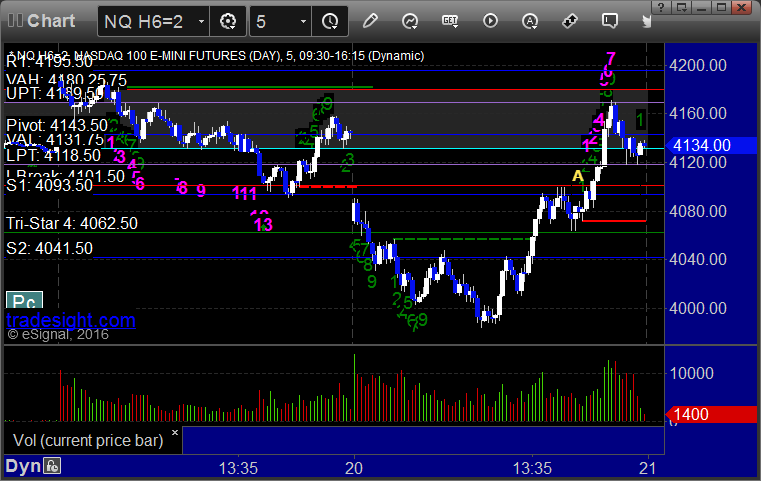The image size is (761, 481).
Task: Click the Pc button on chart
Action: (24, 300)
